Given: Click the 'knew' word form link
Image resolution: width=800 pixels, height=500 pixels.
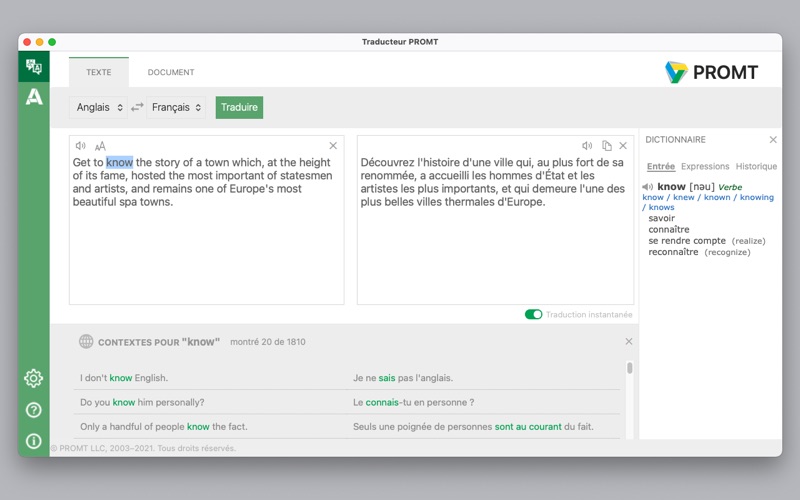Looking at the screenshot, I should [x=684, y=197].
